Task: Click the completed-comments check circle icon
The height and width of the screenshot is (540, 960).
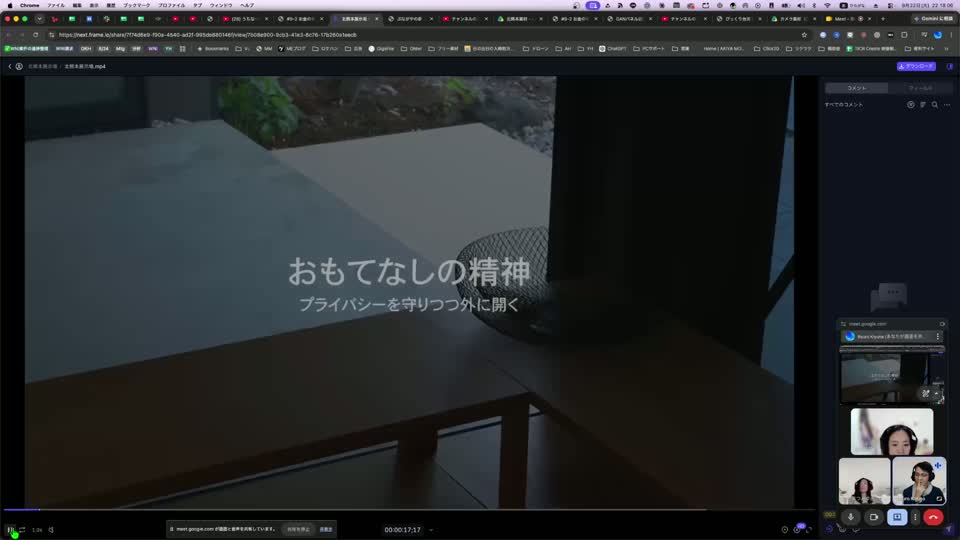Action: point(911,105)
